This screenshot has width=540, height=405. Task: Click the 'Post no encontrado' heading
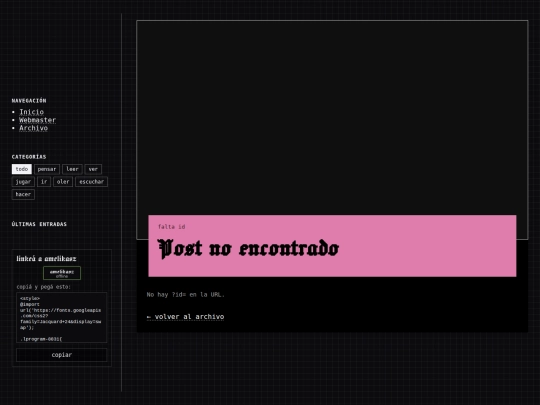(x=248, y=248)
